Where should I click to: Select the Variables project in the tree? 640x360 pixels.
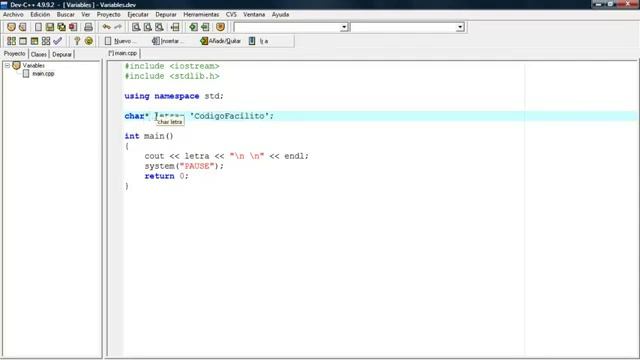pos(33,65)
